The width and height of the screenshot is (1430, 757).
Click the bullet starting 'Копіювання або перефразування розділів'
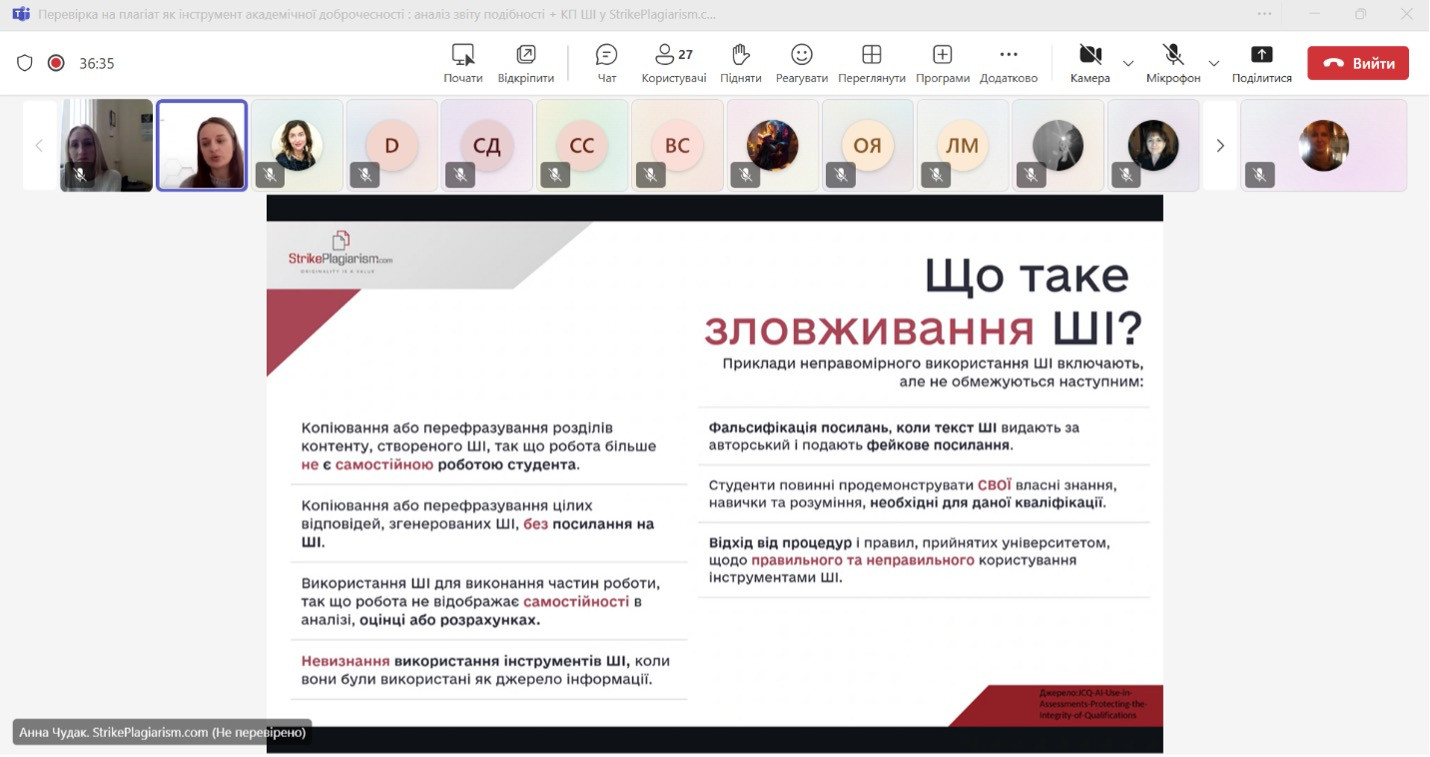[479, 446]
